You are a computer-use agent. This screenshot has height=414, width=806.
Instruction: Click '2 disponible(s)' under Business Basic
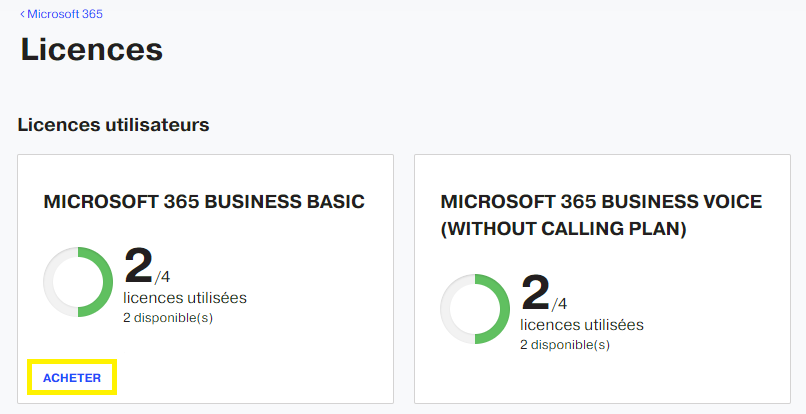(168, 318)
